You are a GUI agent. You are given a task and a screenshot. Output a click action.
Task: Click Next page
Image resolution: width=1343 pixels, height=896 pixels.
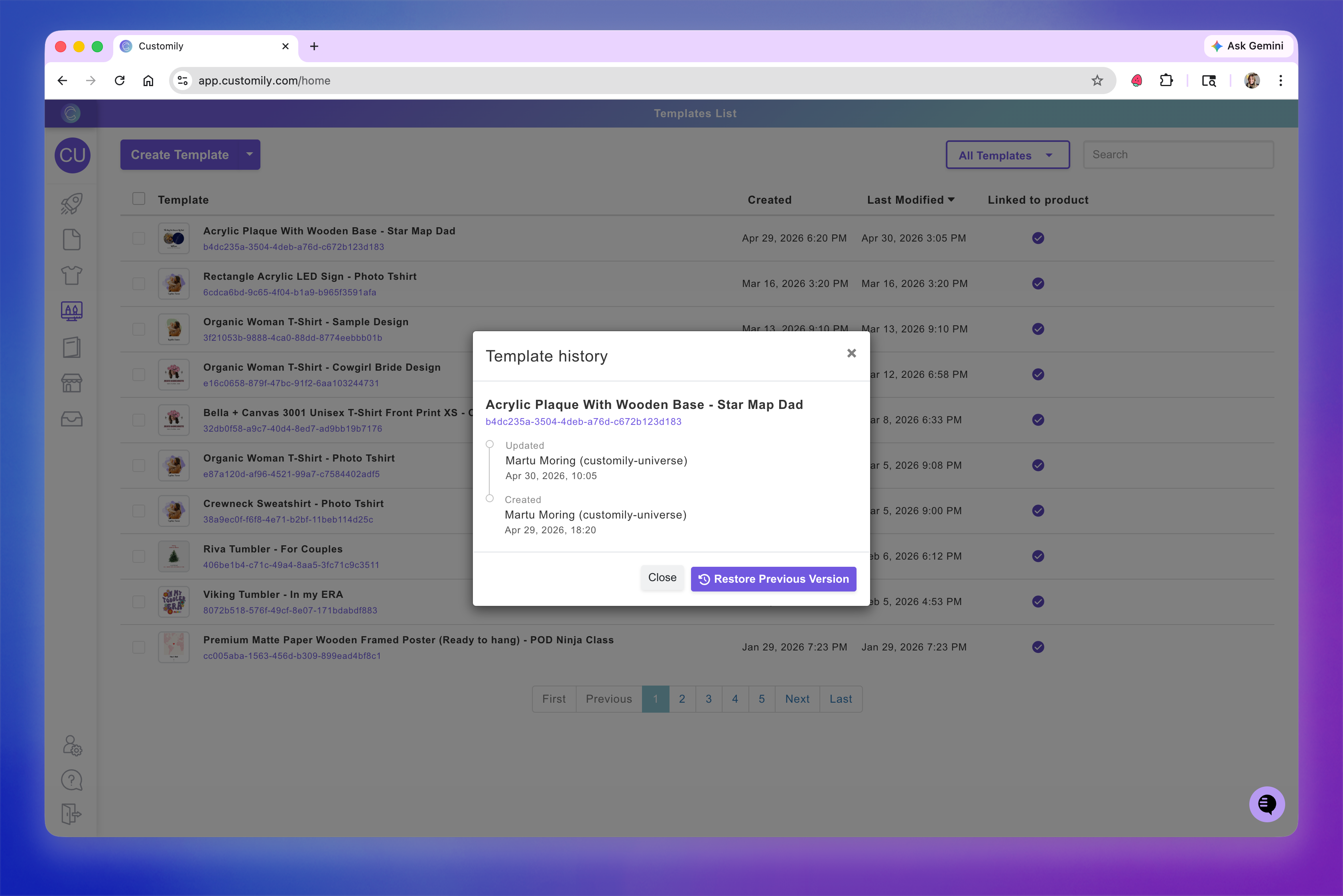(x=797, y=699)
